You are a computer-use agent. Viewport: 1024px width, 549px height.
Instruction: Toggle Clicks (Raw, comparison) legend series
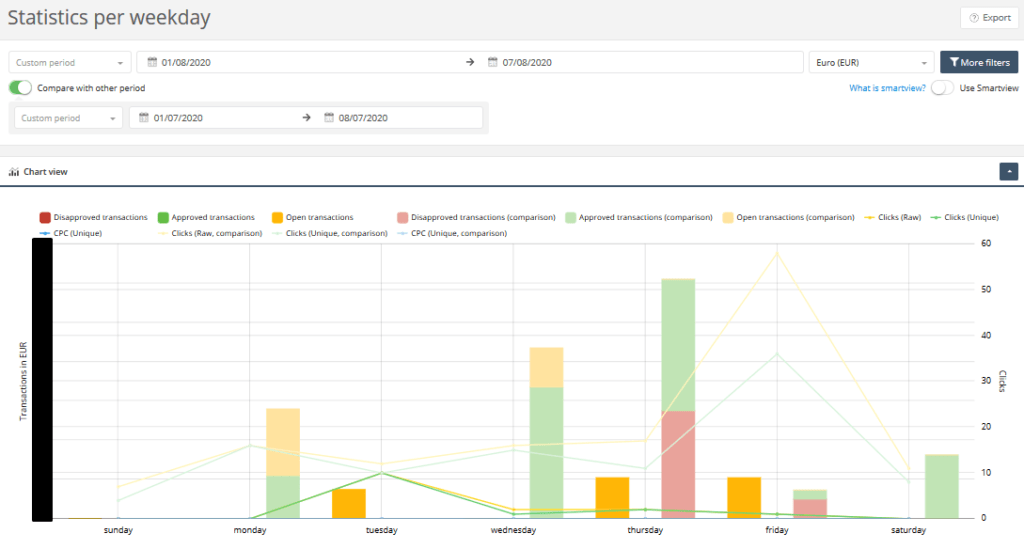point(210,233)
